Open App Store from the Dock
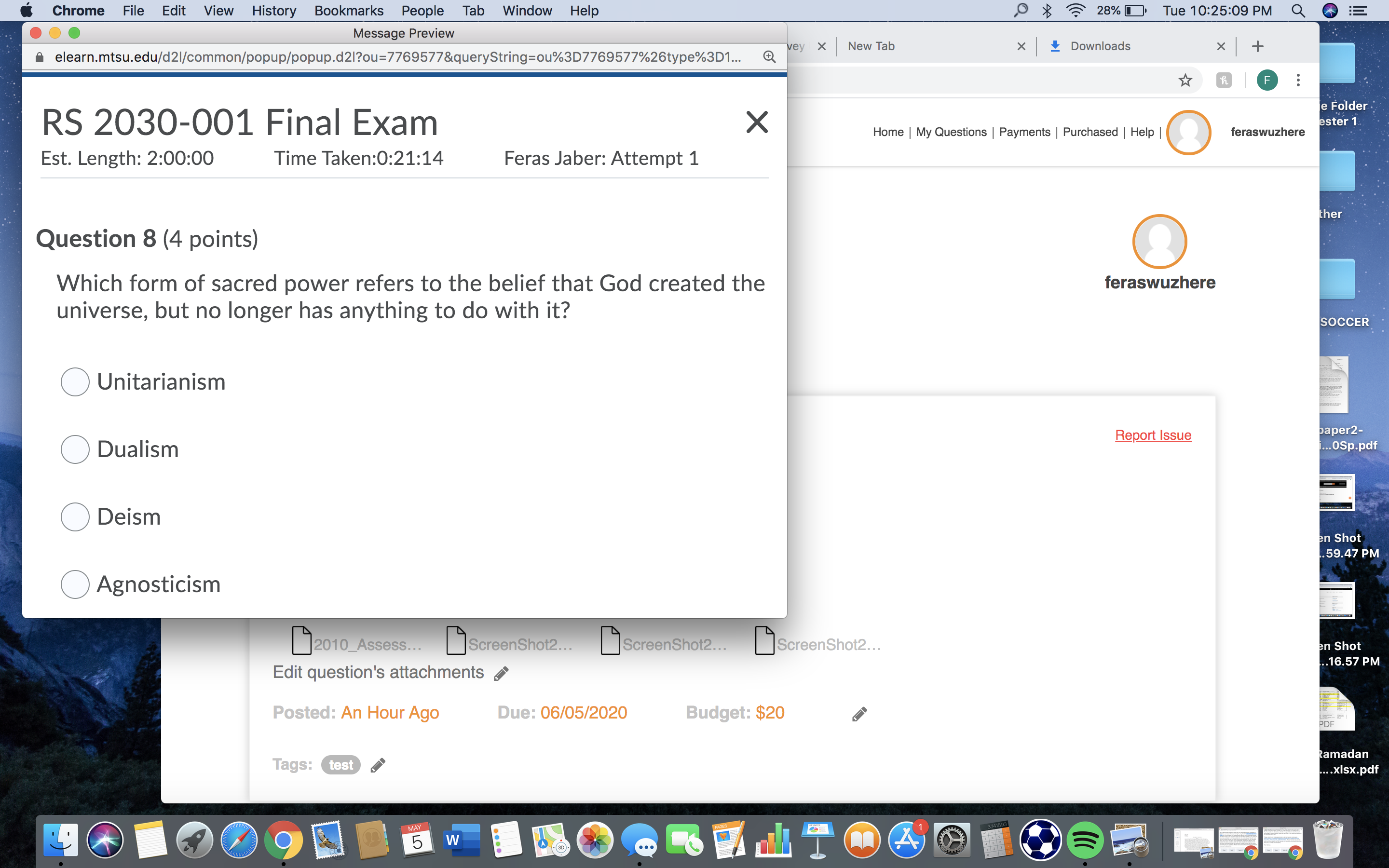Viewport: 1389px width, 868px height. click(x=907, y=841)
